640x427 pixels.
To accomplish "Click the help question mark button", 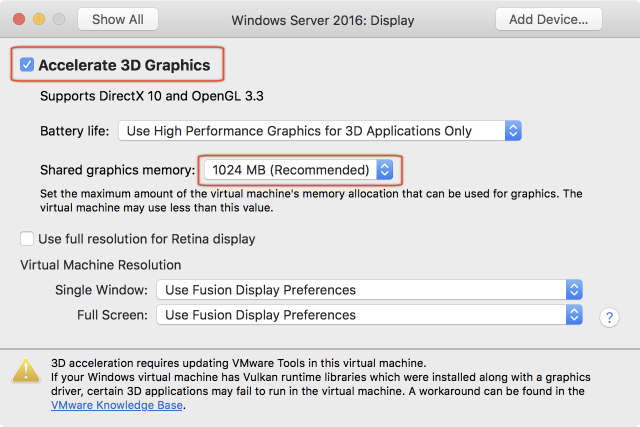I will 609,317.
